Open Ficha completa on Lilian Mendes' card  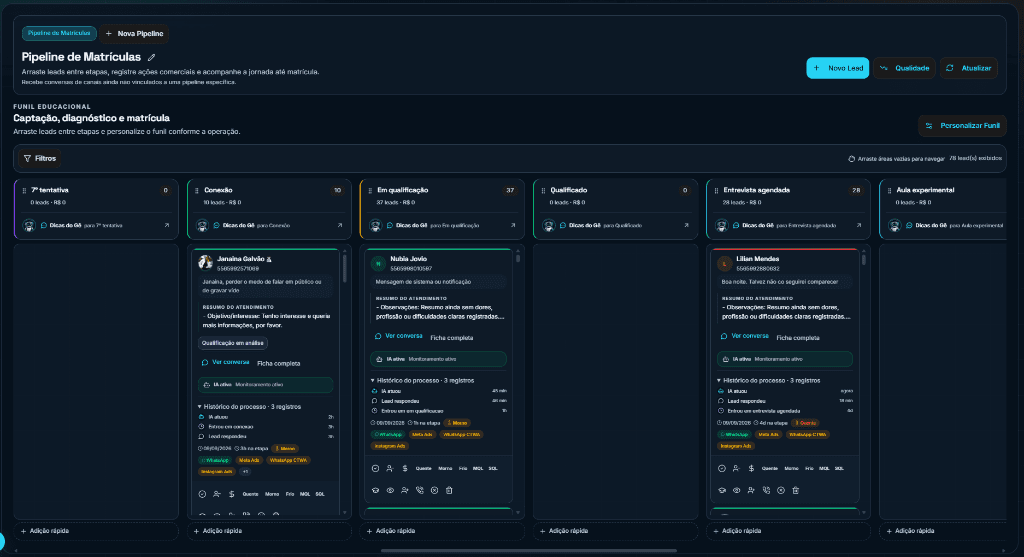click(798, 338)
